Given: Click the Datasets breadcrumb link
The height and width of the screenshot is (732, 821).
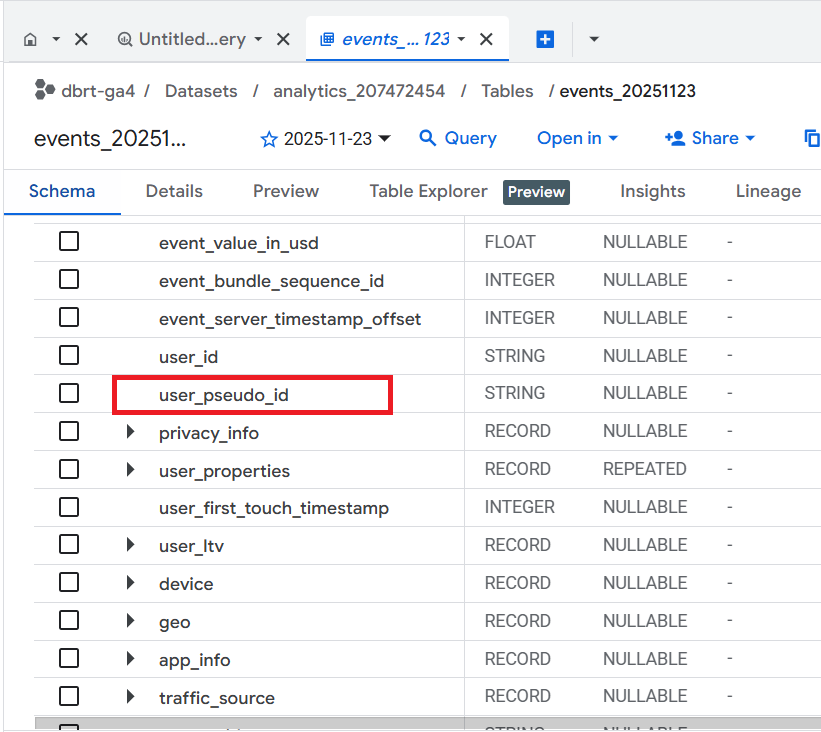Looking at the screenshot, I should pos(201,91).
